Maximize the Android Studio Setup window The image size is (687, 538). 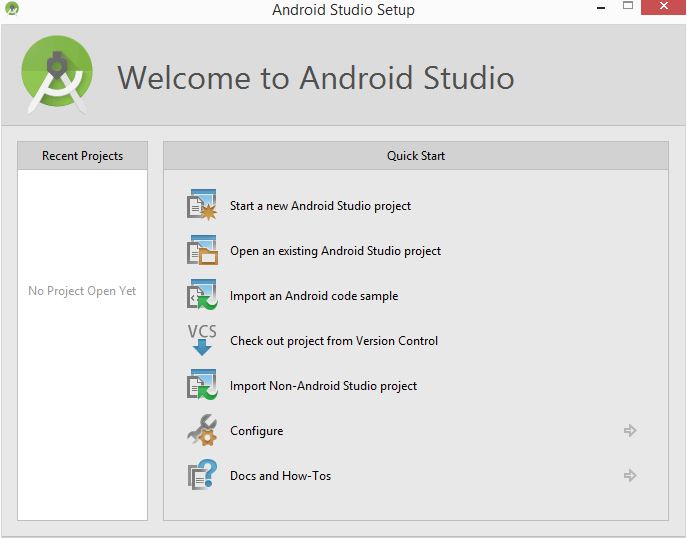tap(628, 6)
